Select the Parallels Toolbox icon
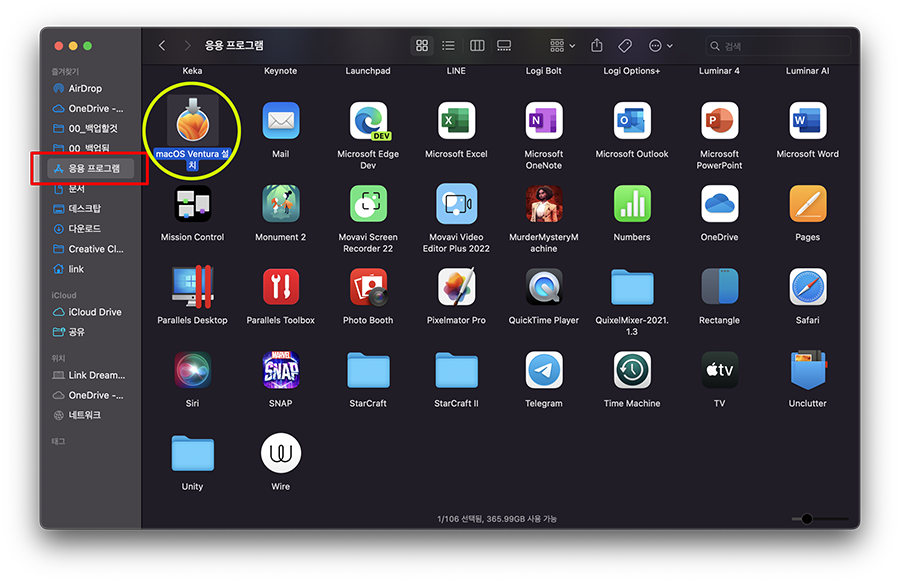900x582 pixels. click(x=281, y=286)
